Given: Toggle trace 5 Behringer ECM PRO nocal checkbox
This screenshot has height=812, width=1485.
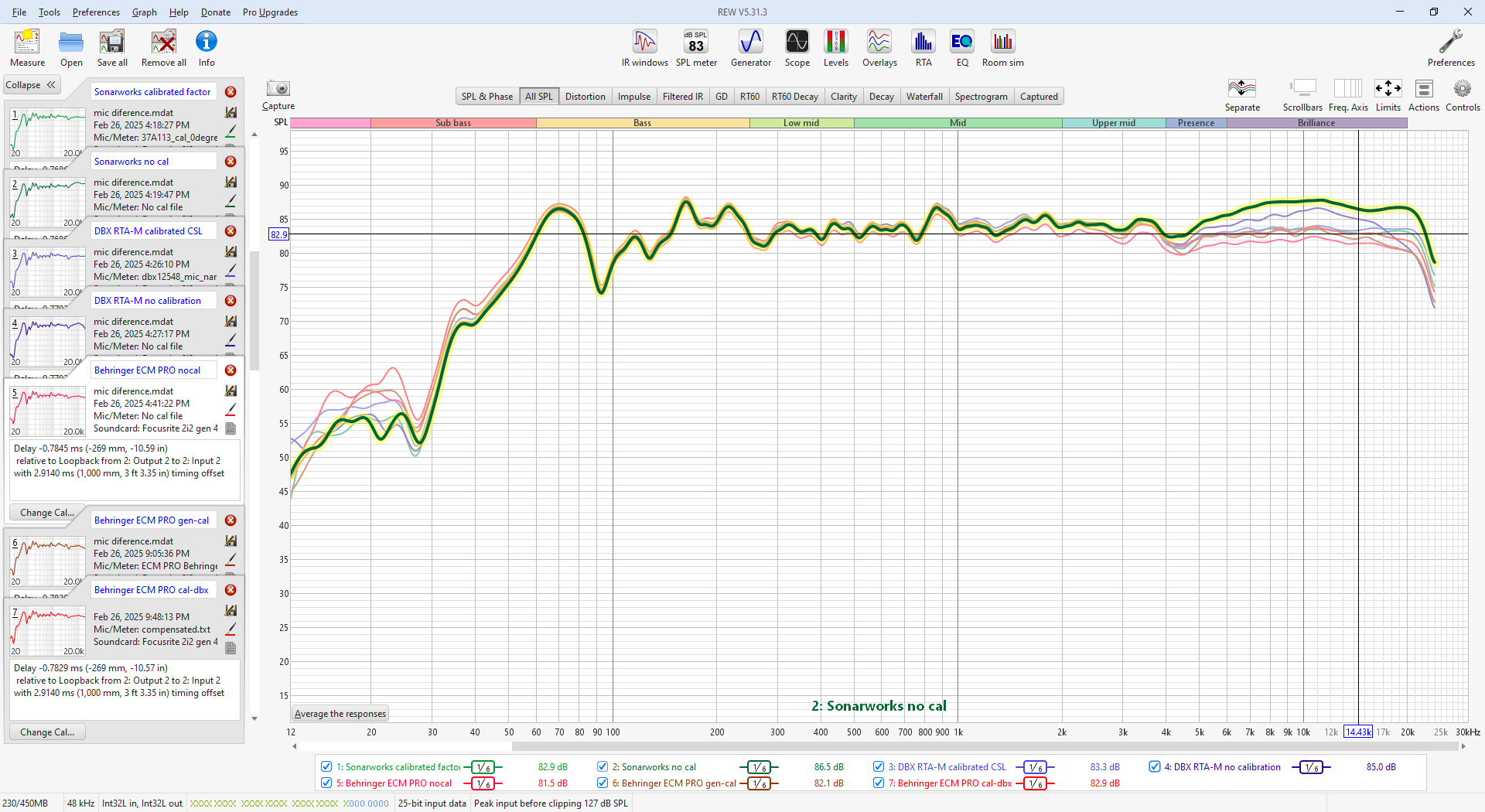Looking at the screenshot, I should tap(326, 783).
